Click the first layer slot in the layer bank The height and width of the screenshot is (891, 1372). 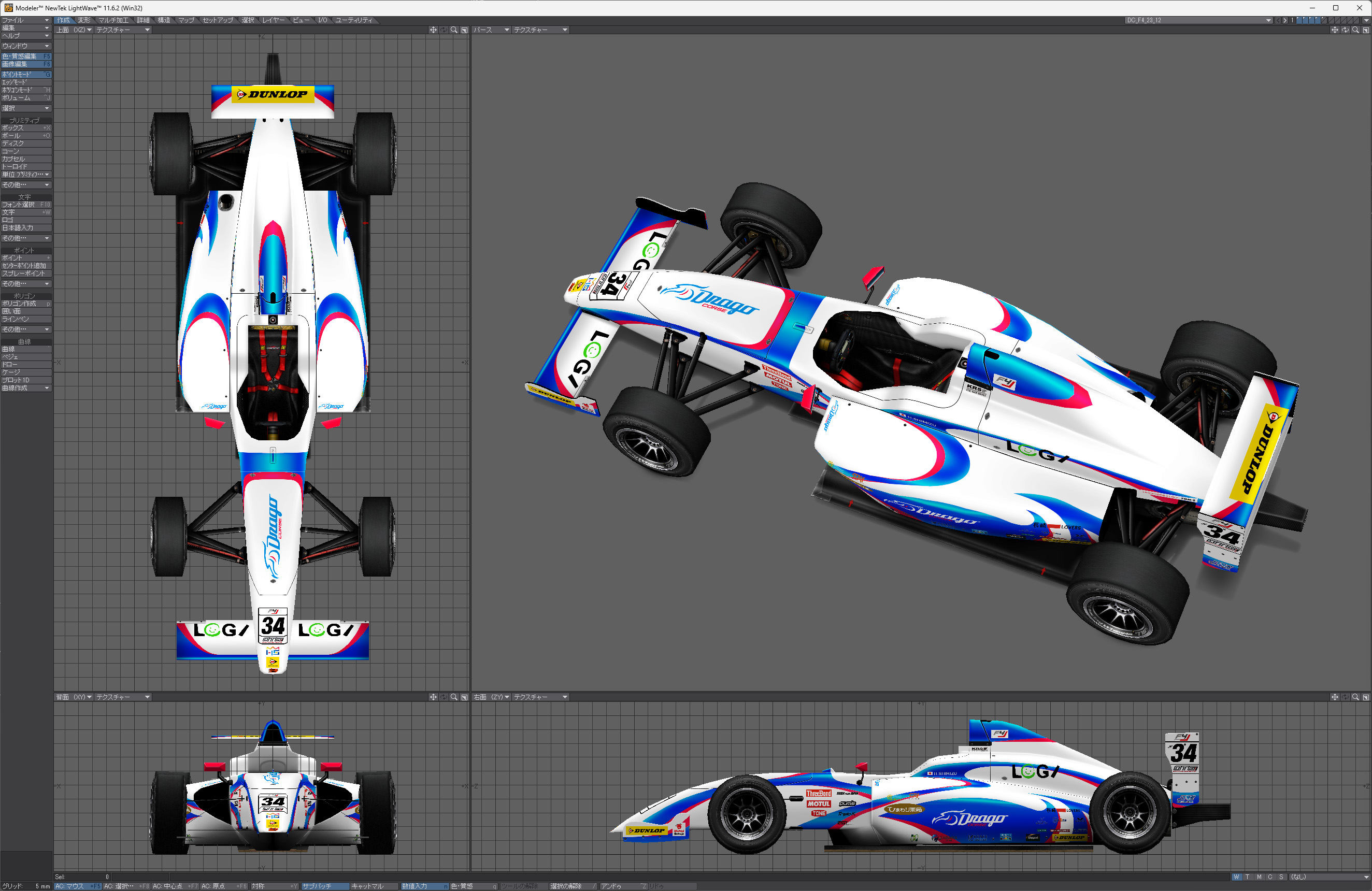(1299, 20)
